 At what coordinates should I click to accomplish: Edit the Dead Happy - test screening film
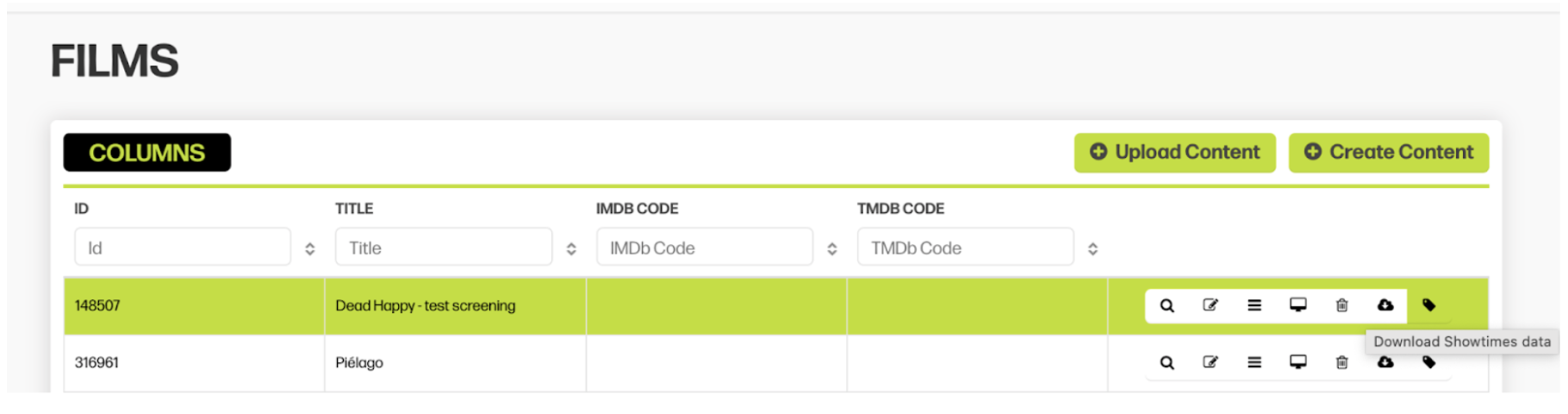click(1210, 305)
